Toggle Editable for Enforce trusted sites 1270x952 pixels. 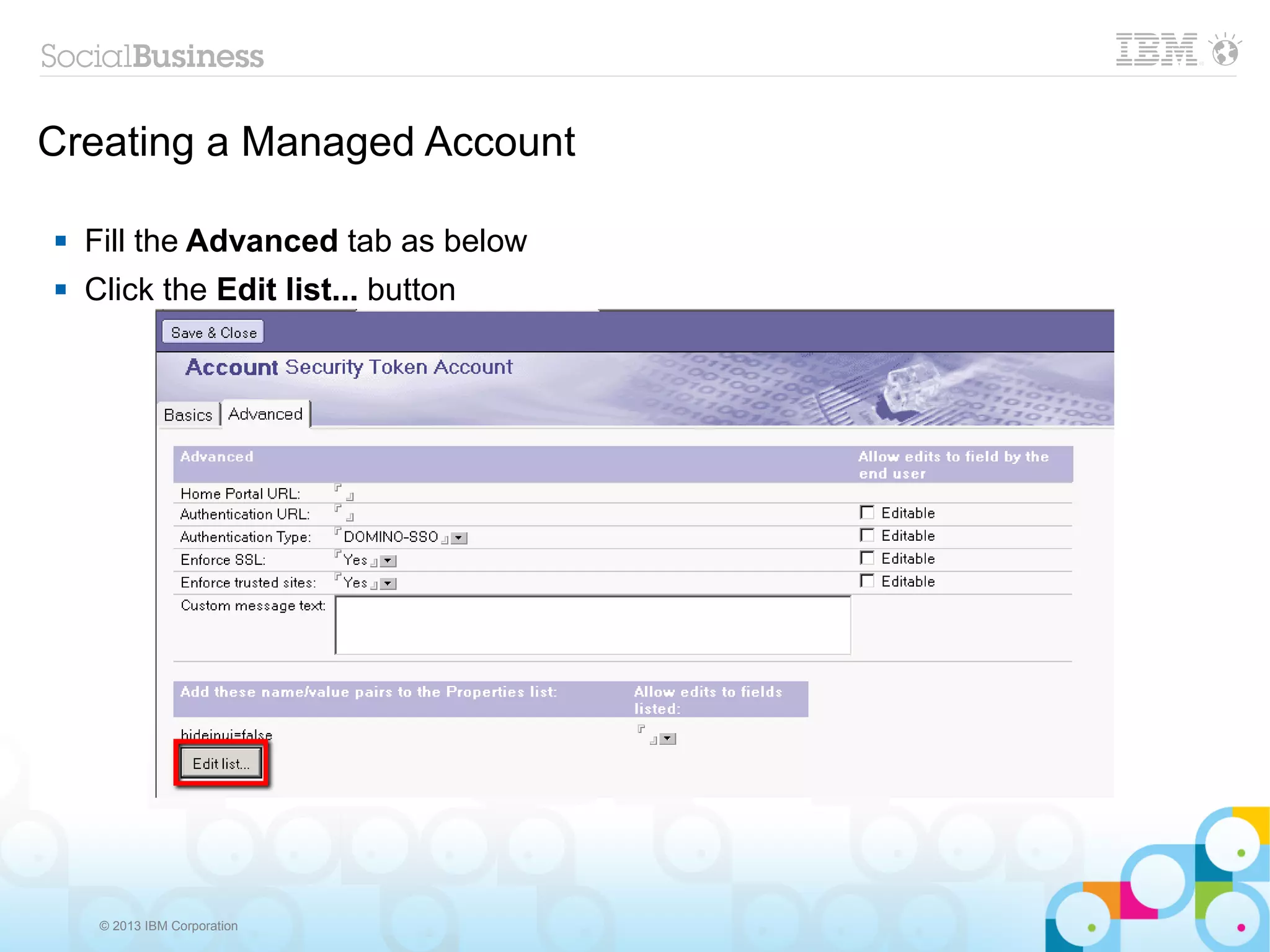coord(867,581)
